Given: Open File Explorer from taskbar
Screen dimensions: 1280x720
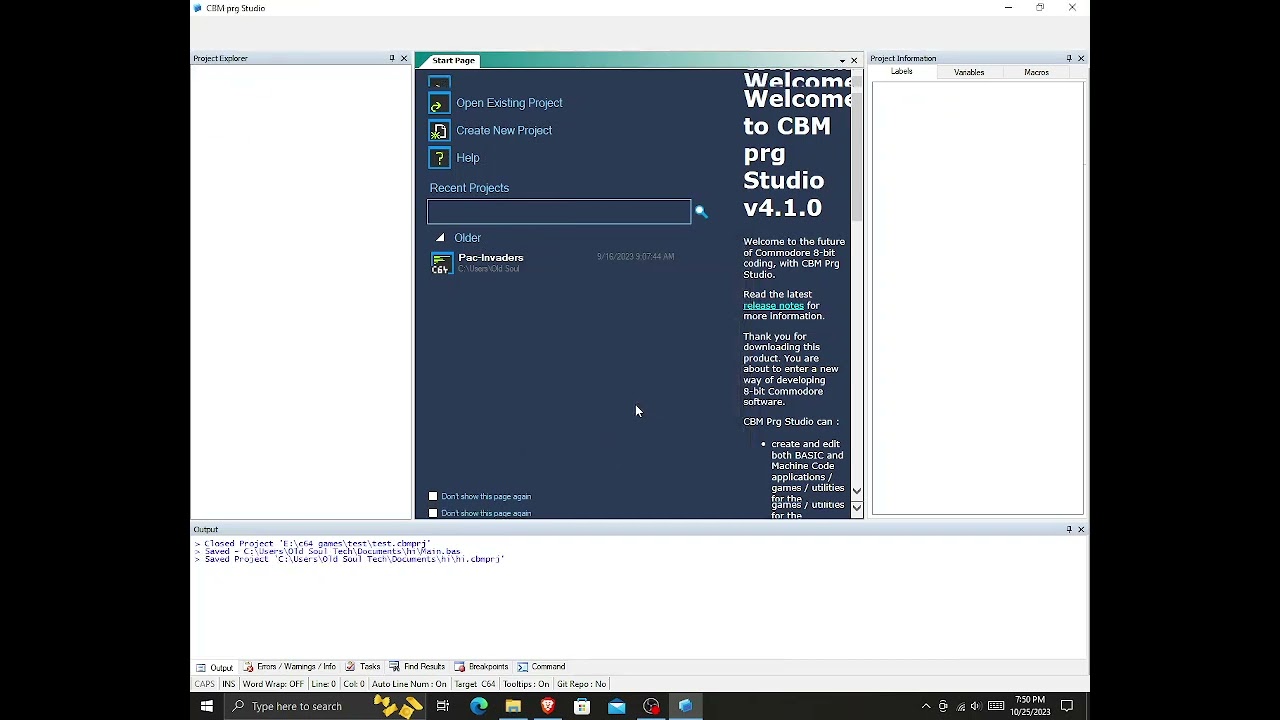Looking at the screenshot, I should pos(513,706).
